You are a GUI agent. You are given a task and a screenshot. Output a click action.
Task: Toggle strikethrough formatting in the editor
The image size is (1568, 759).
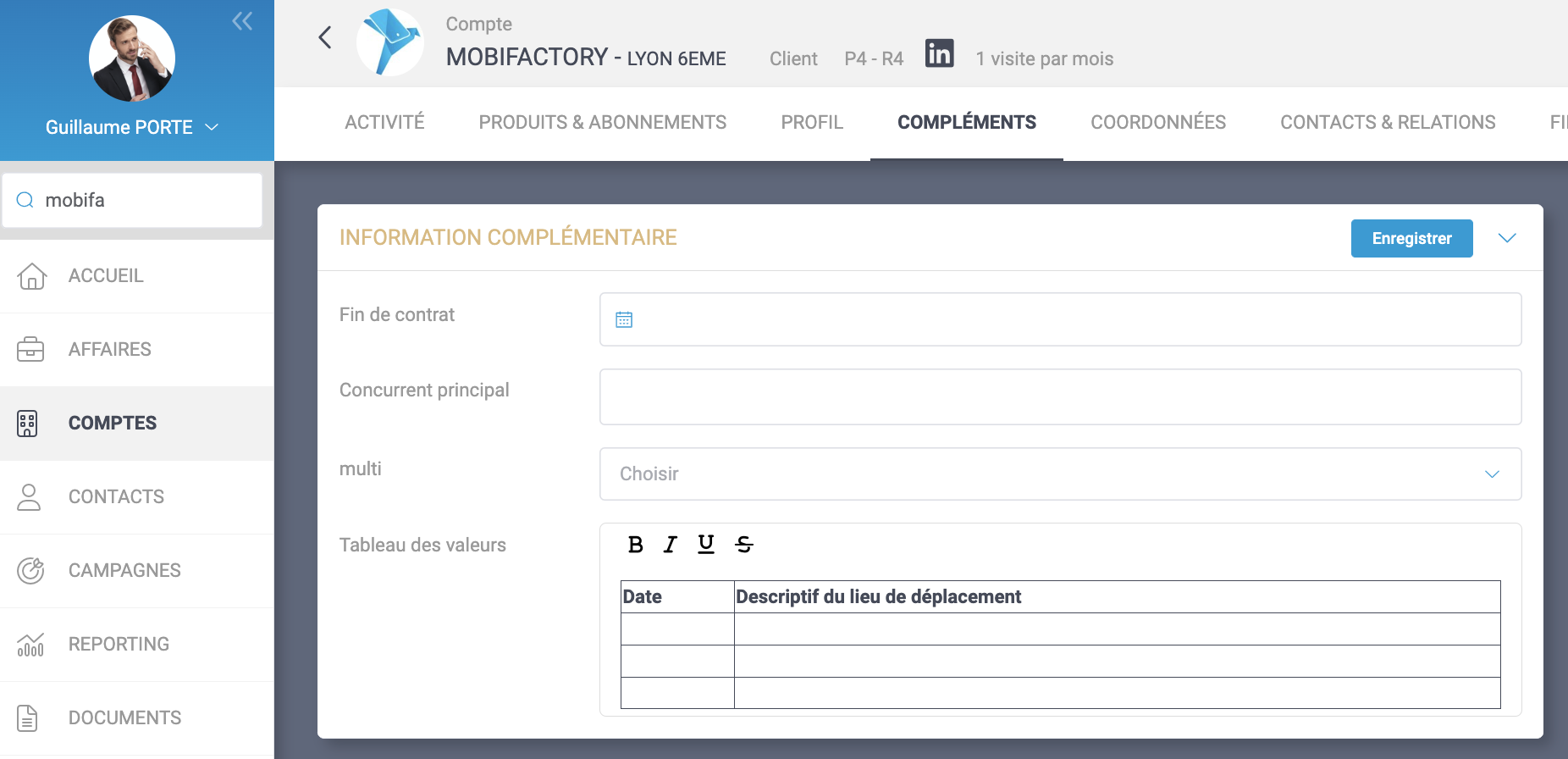744,545
